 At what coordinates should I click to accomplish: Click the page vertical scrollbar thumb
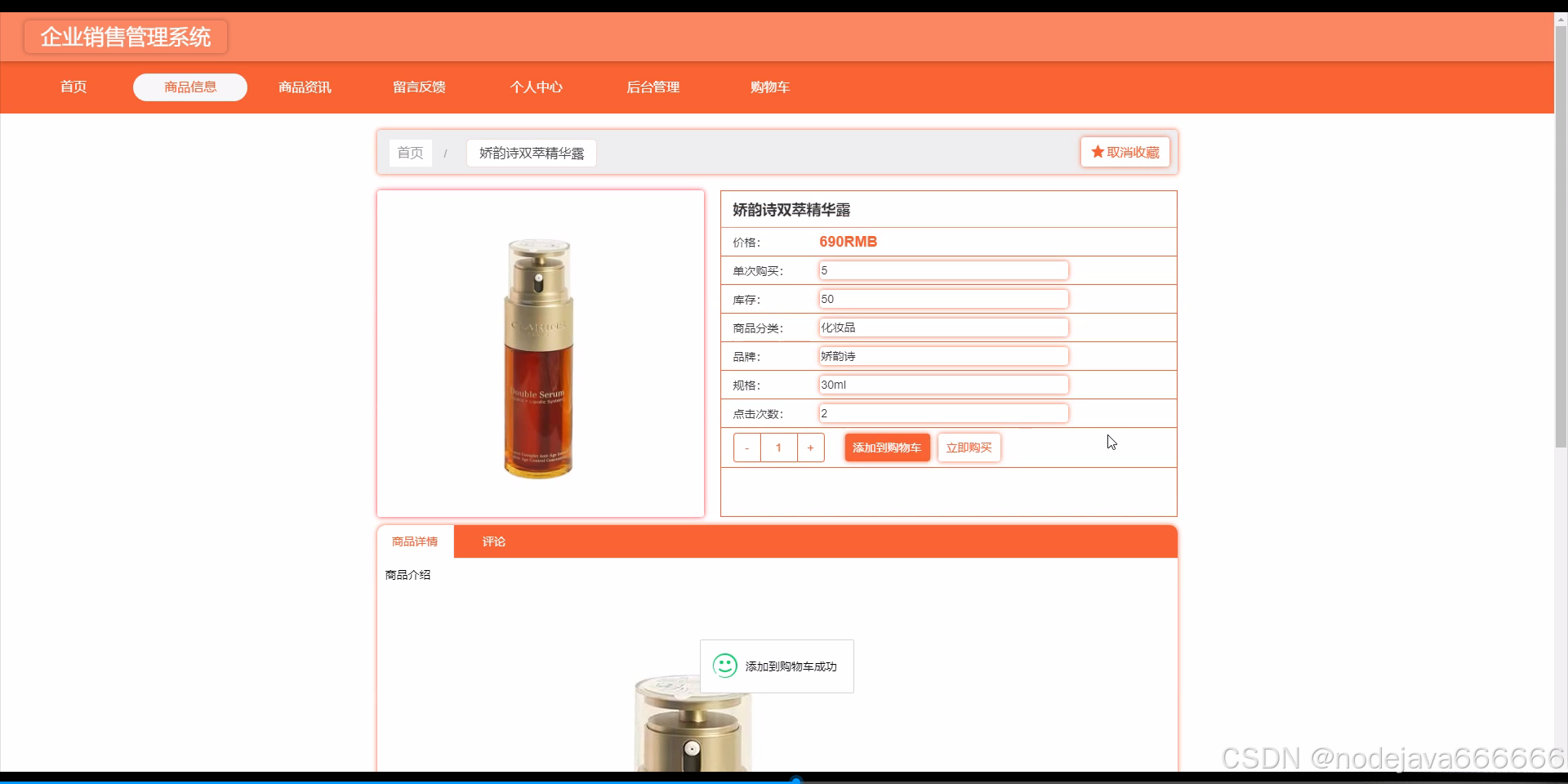click(1561, 237)
